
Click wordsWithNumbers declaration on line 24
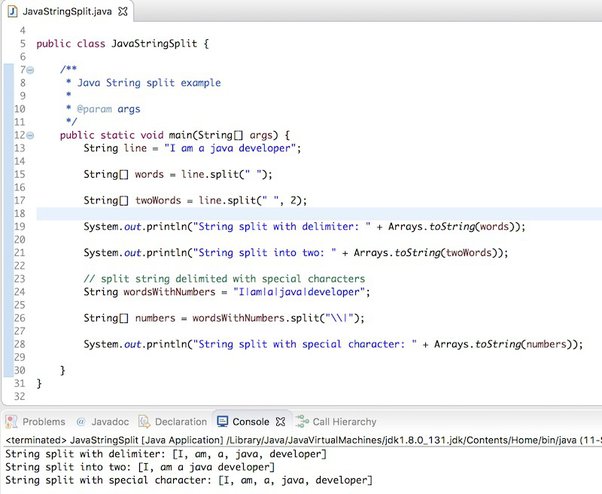(x=169, y=292)
